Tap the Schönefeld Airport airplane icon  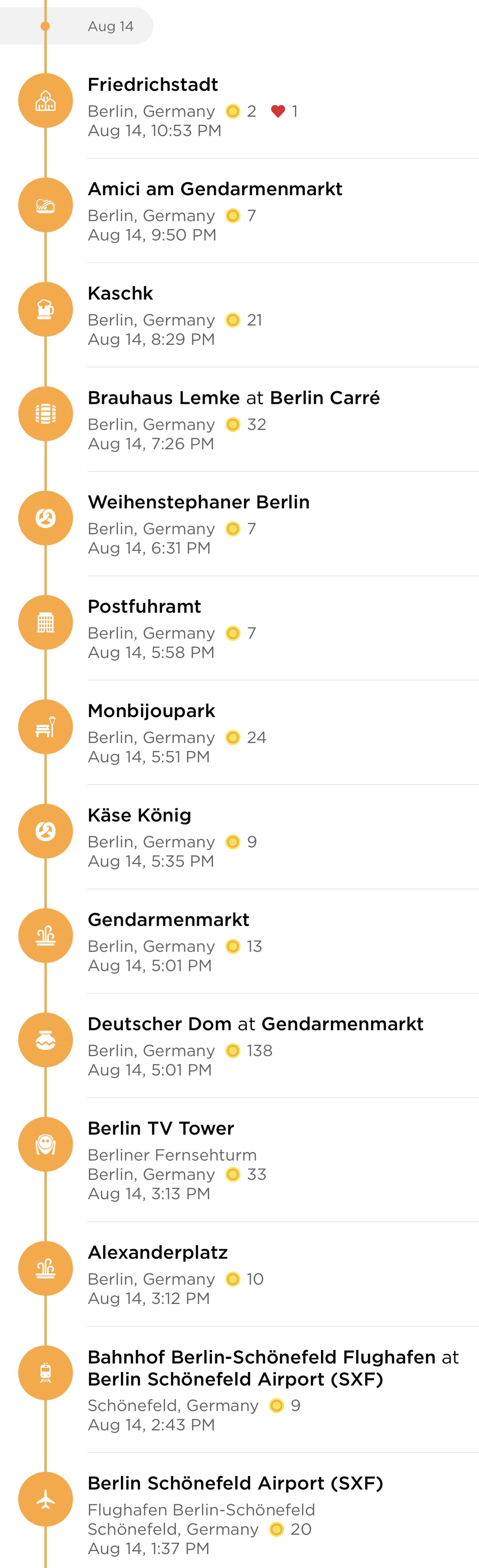[46, 1499]
